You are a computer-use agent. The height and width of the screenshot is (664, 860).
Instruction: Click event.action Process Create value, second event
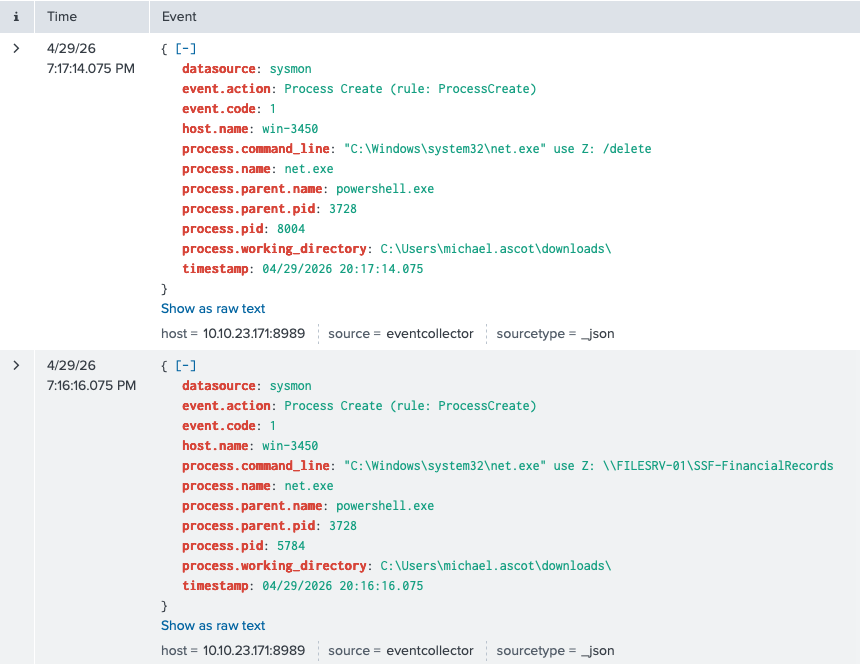[410, 406]
